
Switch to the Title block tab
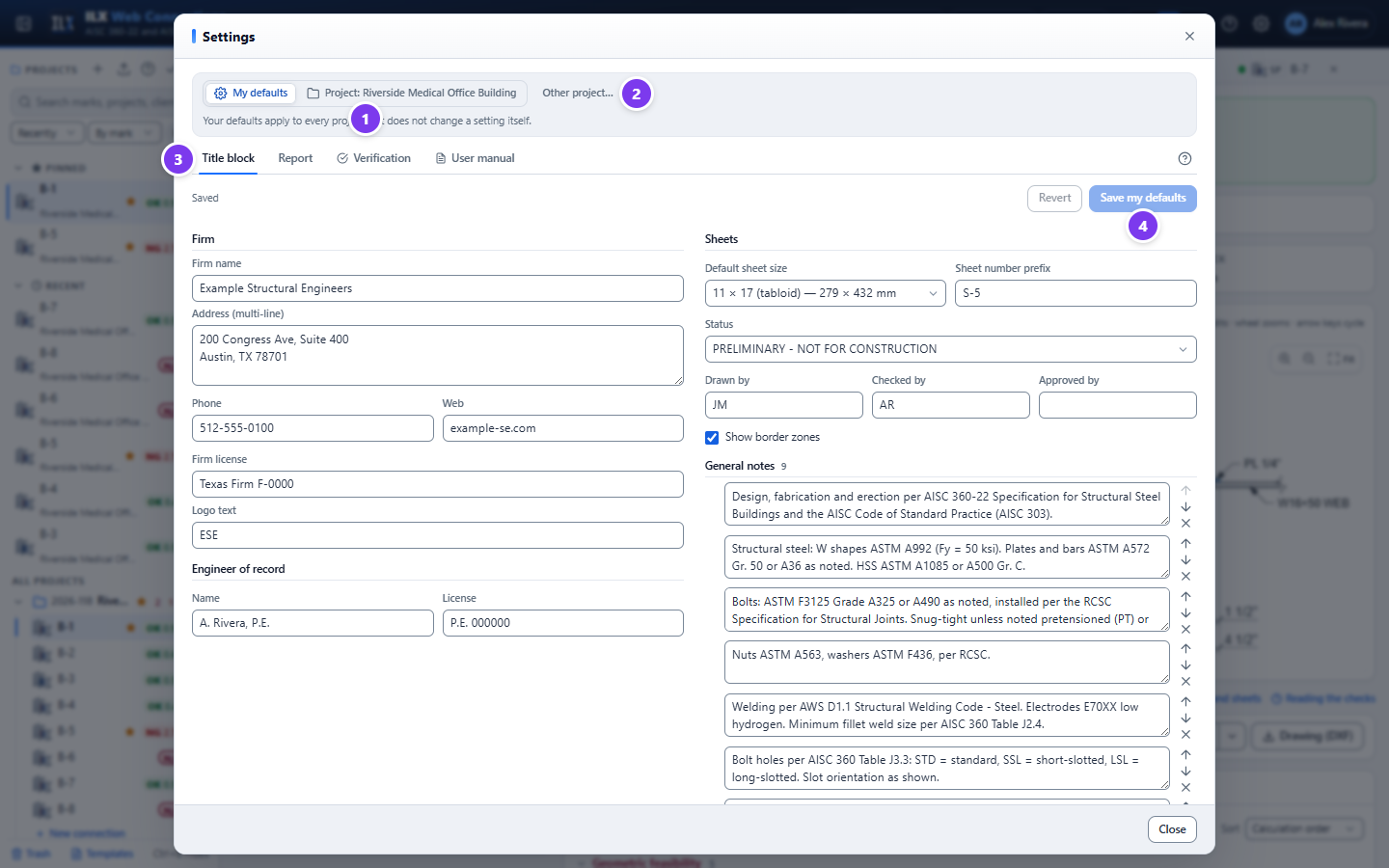click(228, 158)
